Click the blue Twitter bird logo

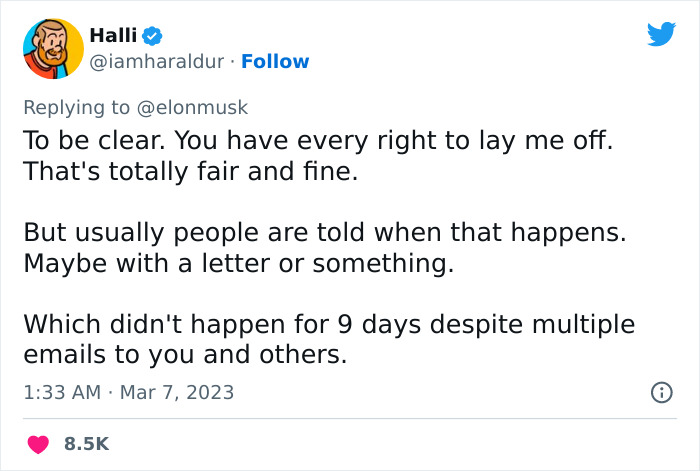click(661, 35)
